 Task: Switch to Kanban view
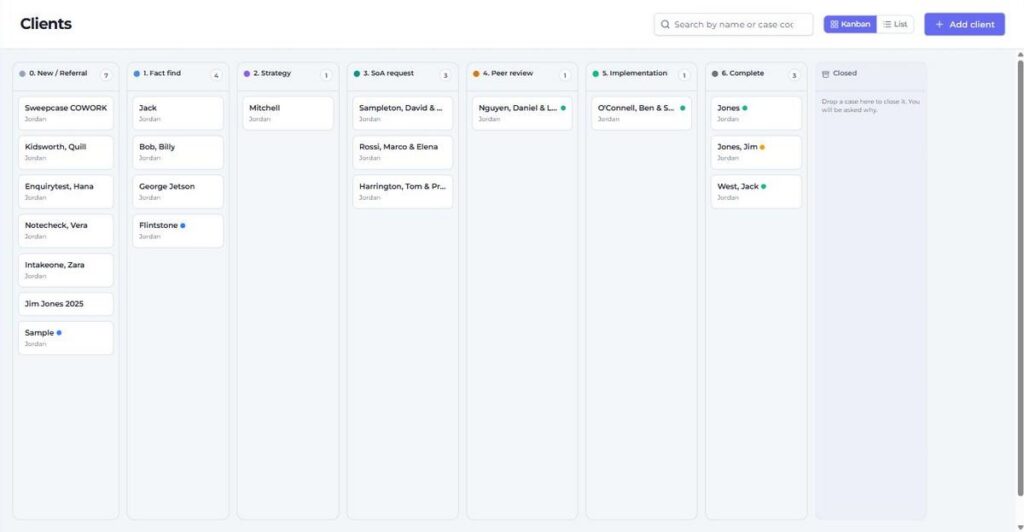850,24
